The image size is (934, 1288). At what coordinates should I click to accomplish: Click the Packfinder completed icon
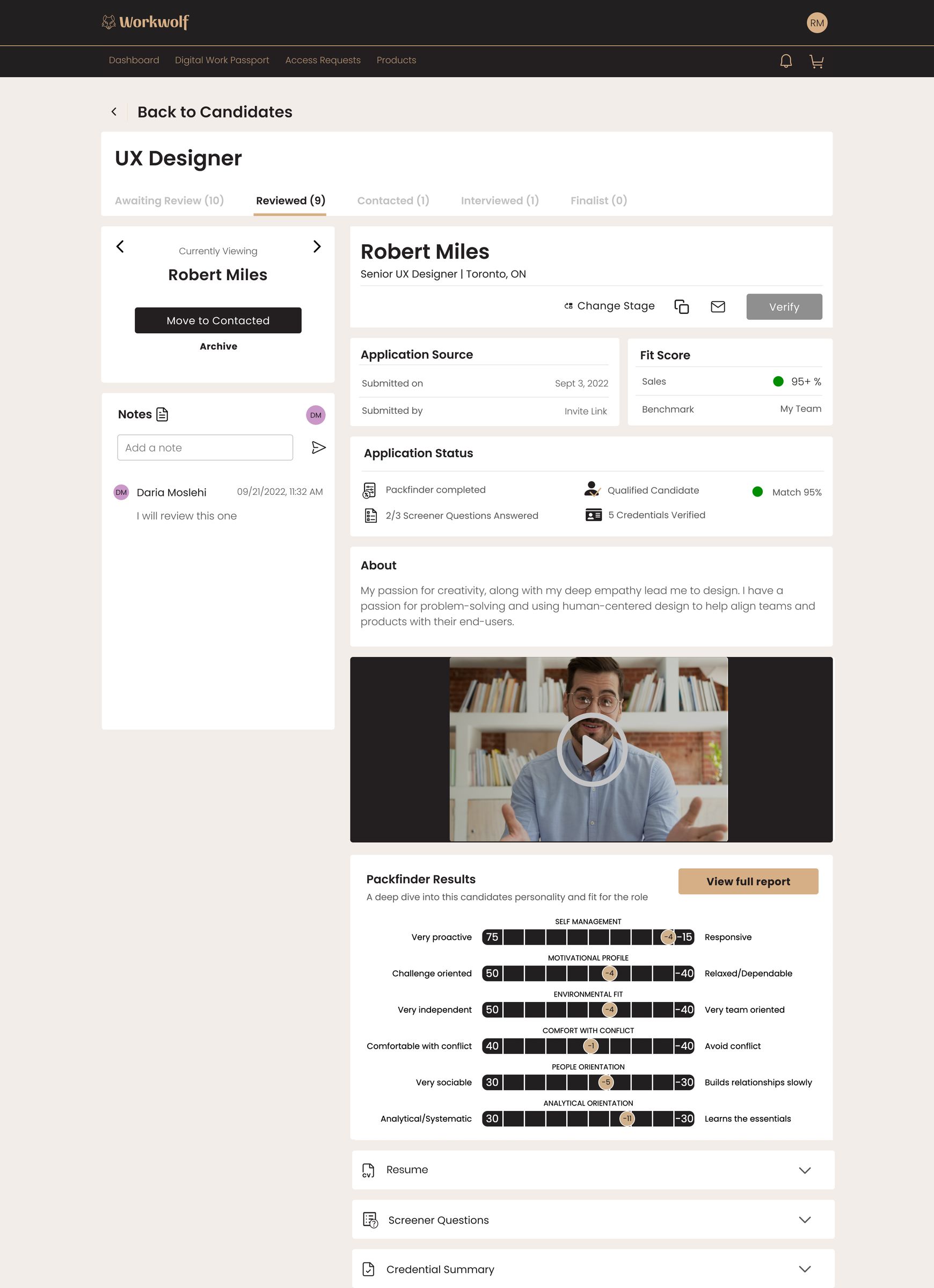tap(370, 489)
